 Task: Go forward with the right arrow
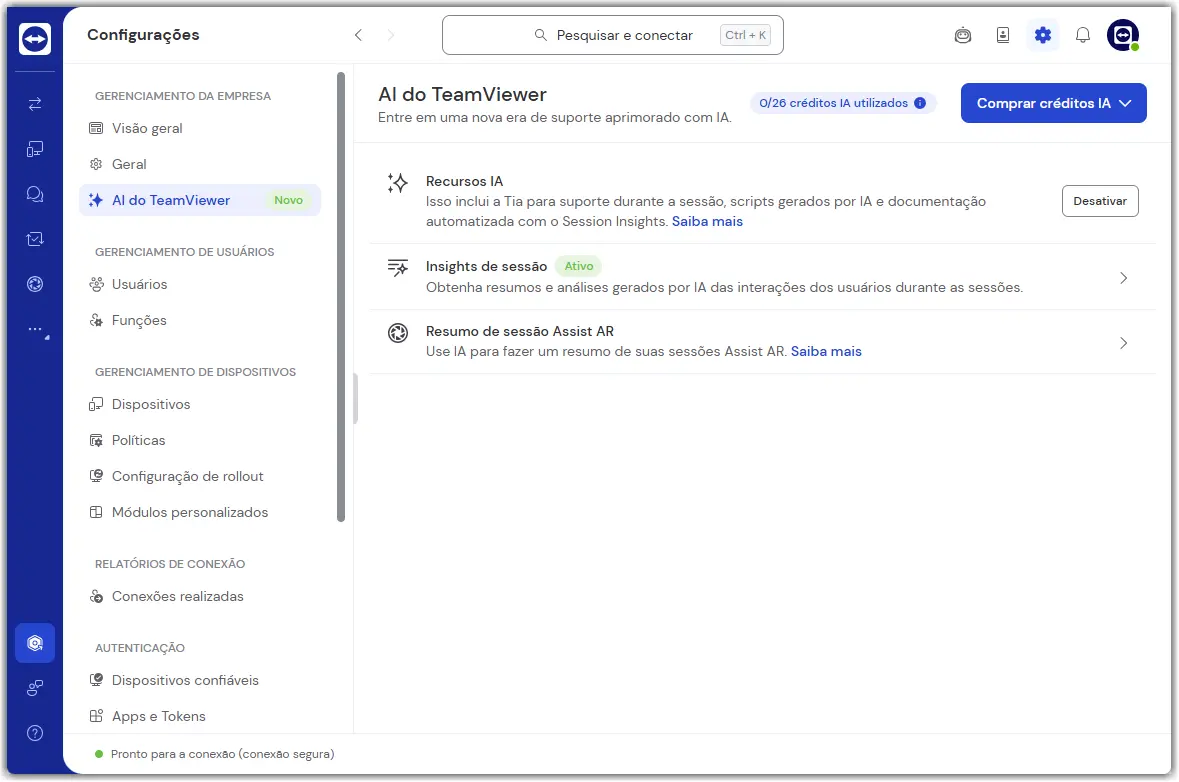pyautogui.click(x=390, y=35)
